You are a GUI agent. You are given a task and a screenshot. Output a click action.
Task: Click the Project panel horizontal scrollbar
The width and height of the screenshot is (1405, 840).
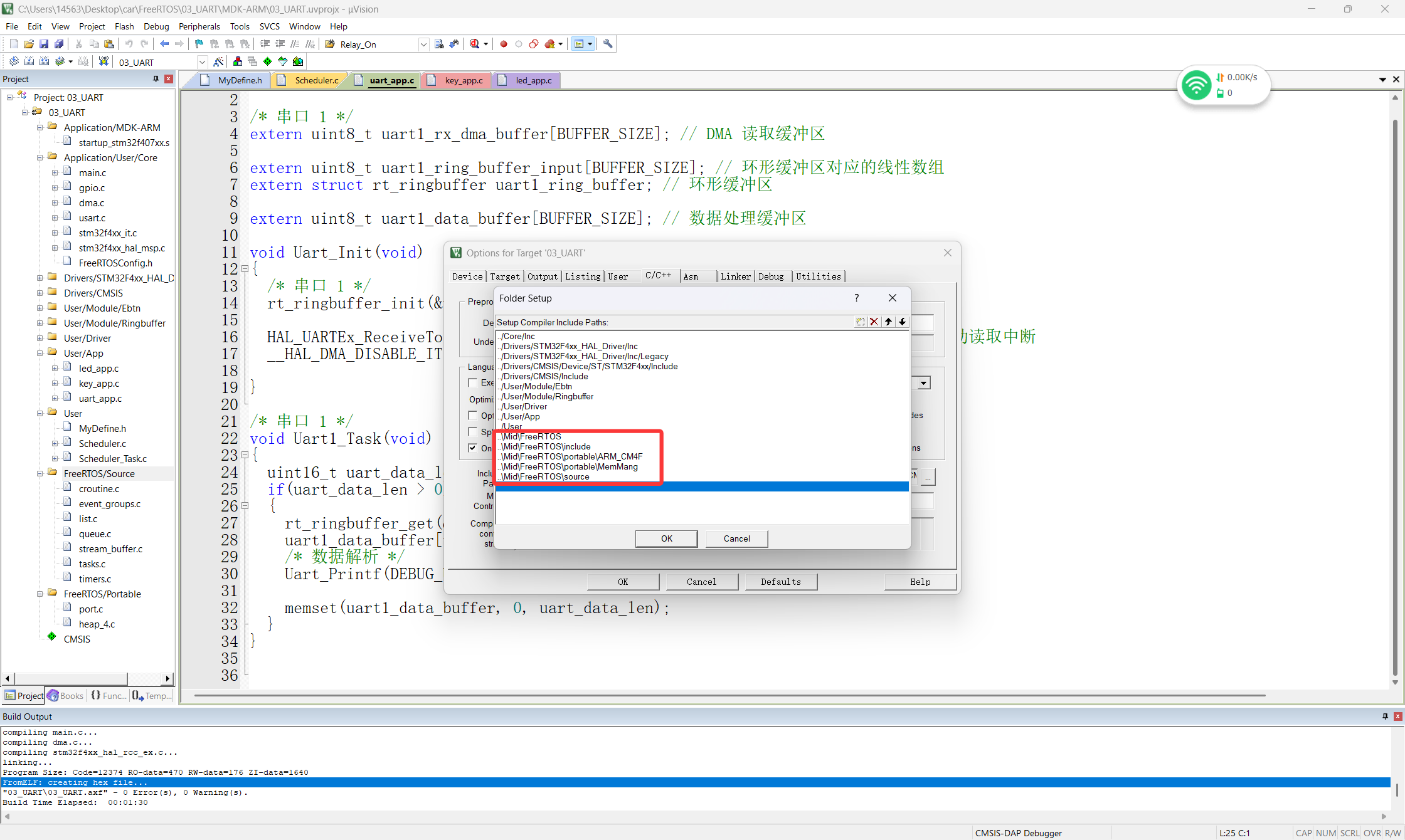click(72, 678)
